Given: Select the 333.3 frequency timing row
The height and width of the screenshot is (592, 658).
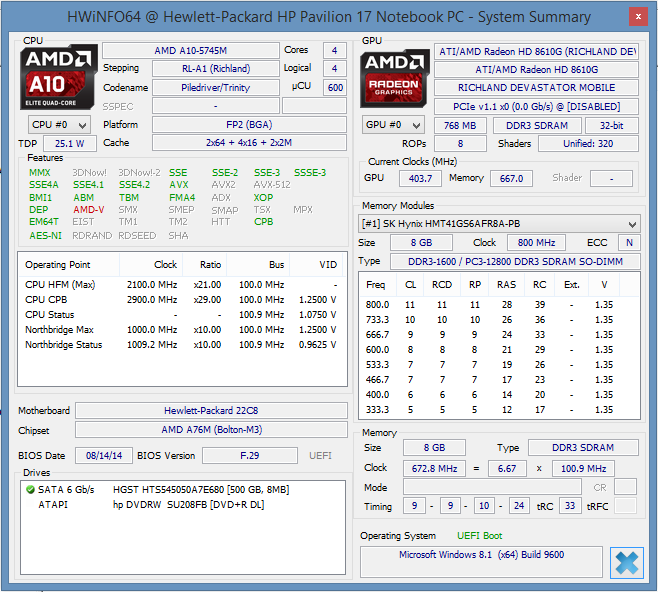Looking at the screenshot, I should click(499, 409).
